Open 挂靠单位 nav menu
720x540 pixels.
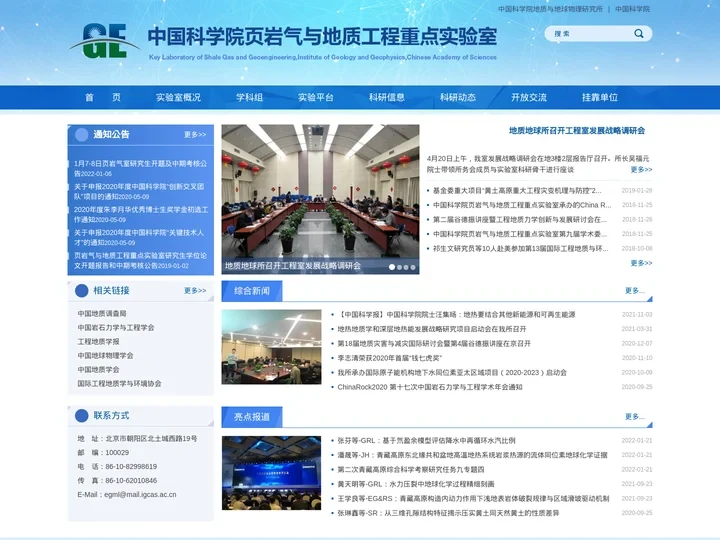tap(600, 97)
